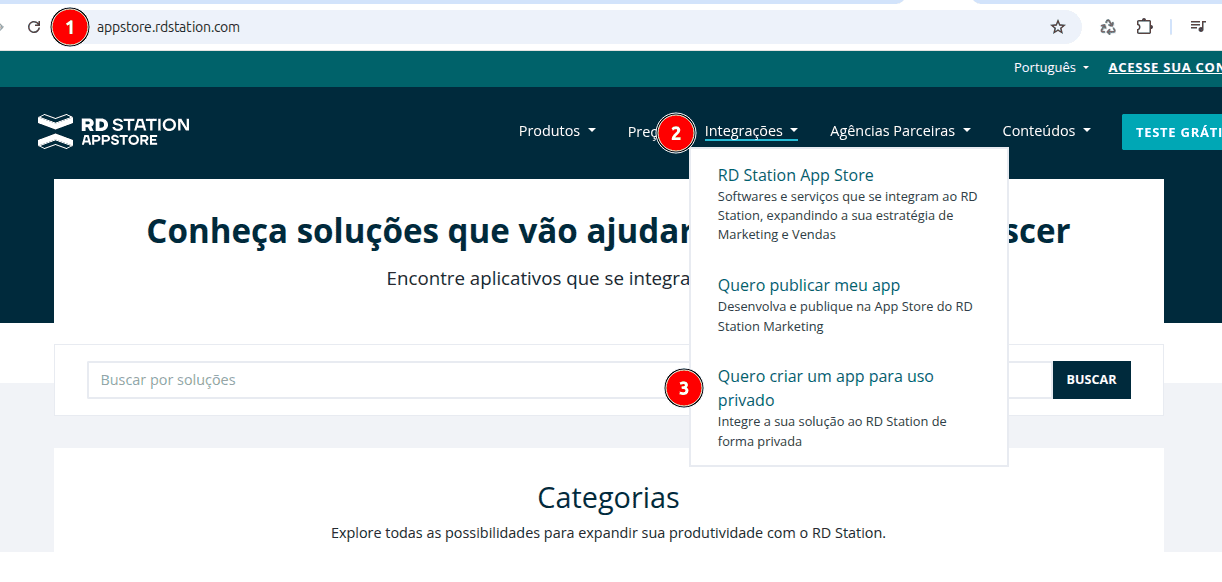Select the Categorias heading text

click(608, 498)
